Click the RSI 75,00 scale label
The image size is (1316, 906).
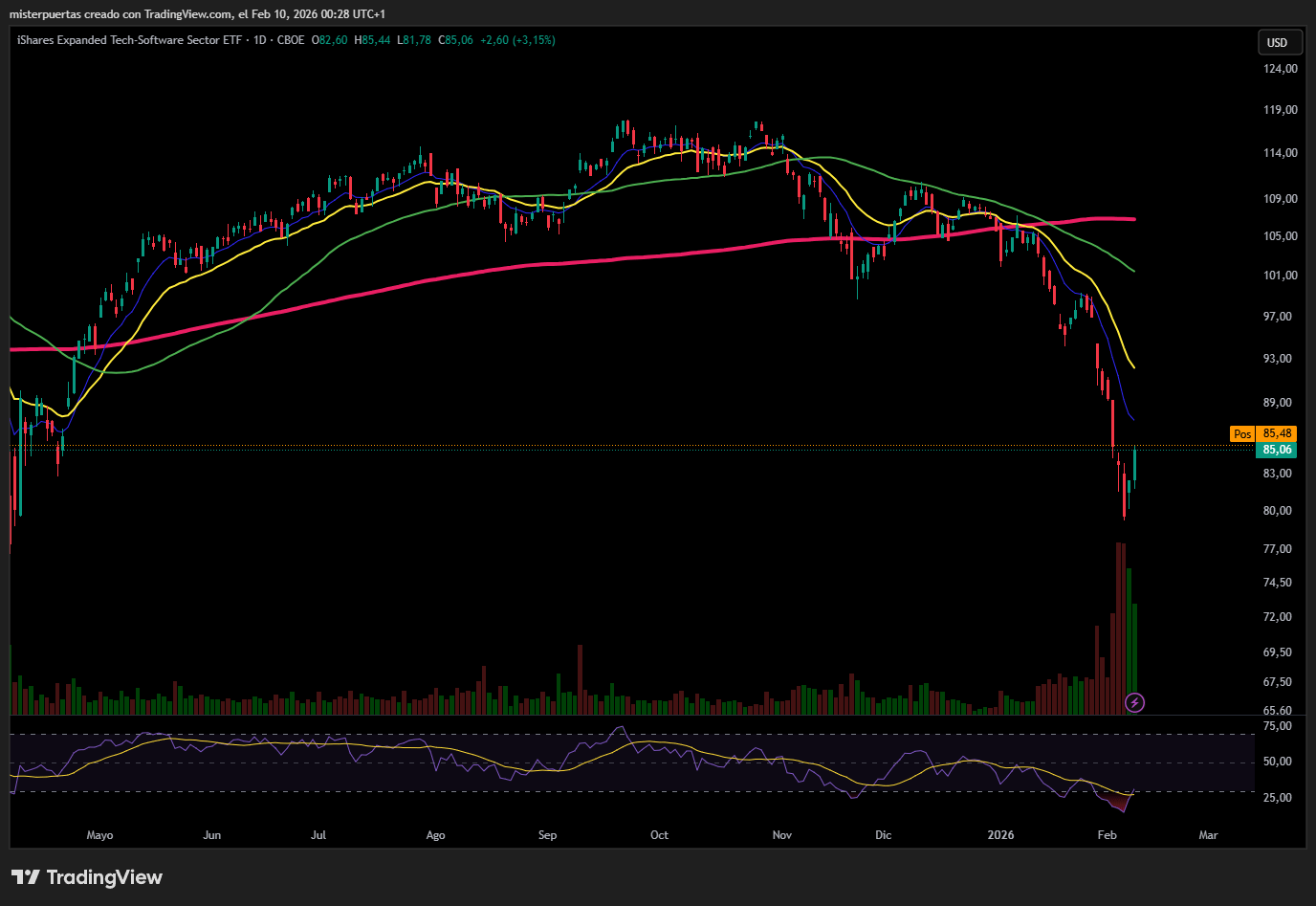click(1278, 726)
